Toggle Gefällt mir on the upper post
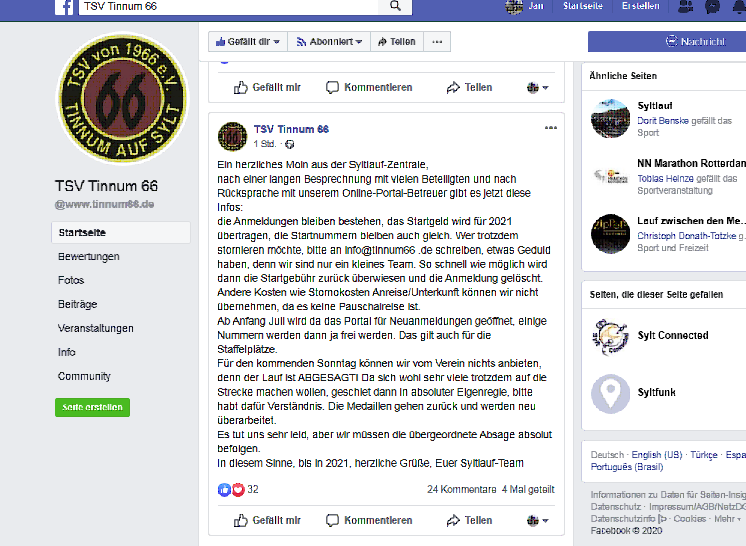This screenshot has width=746, height=546. click(x=267, y=88)
